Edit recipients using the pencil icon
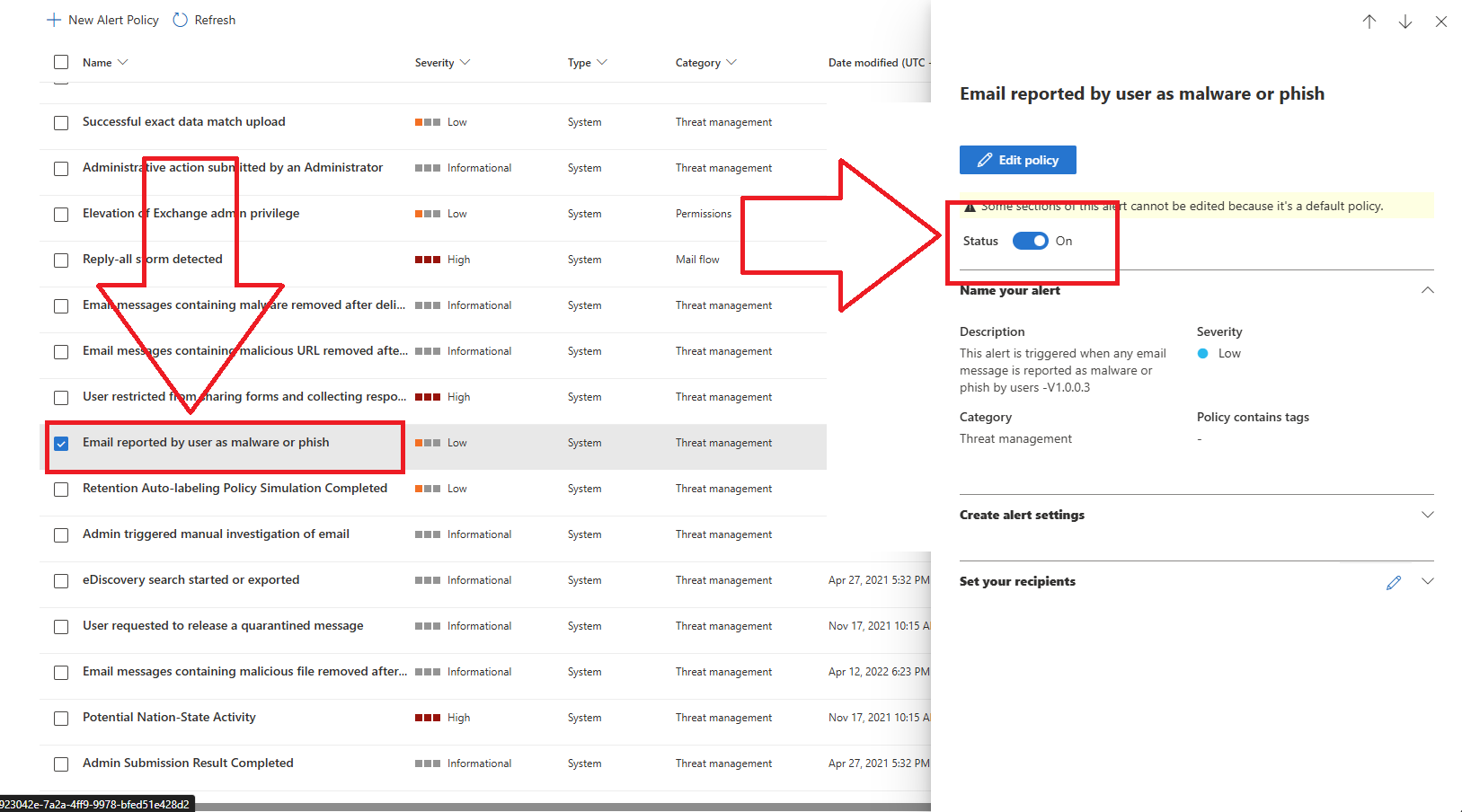1462x812 pixels. point(1394,582)
